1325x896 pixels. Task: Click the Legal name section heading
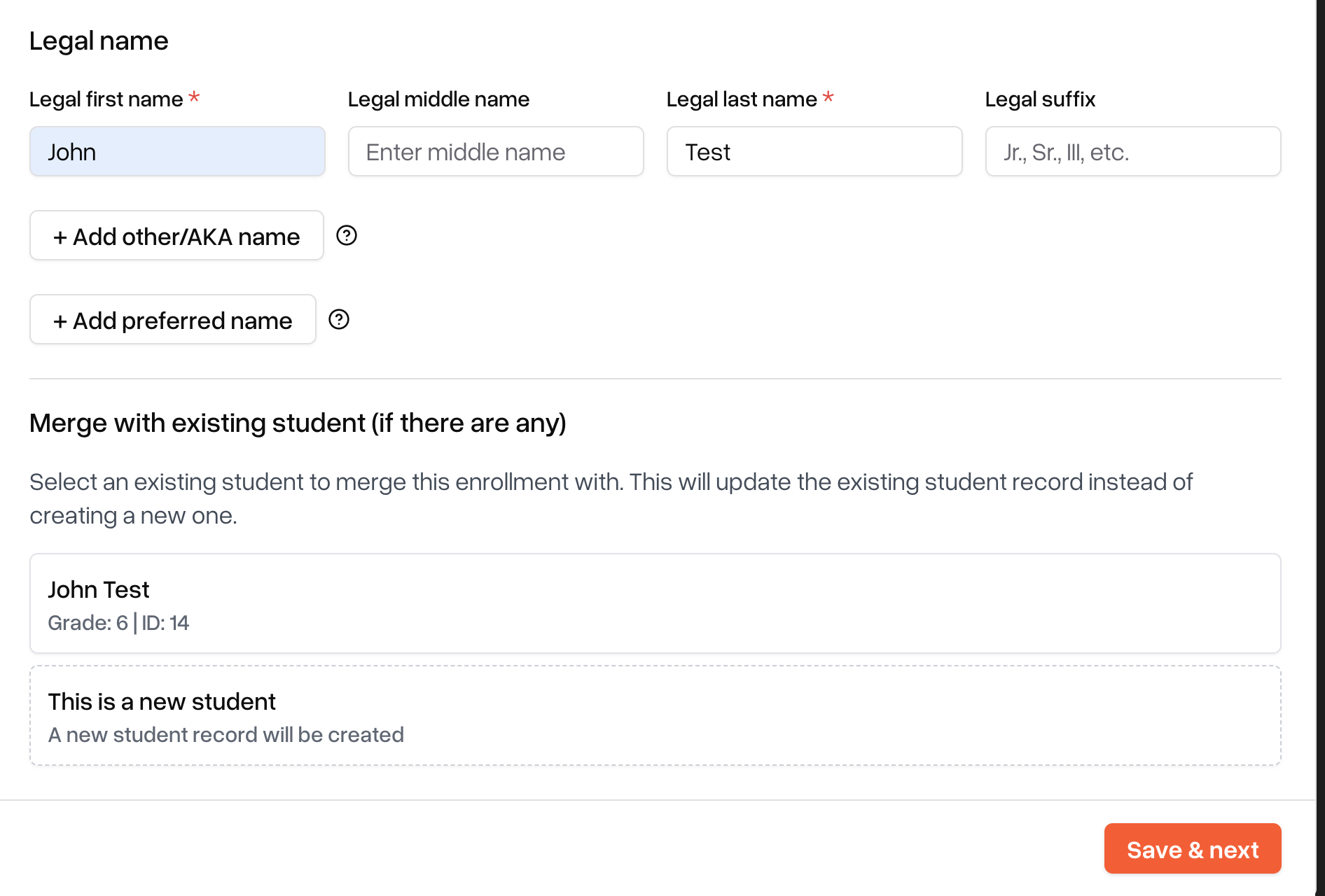coord(99,41)
